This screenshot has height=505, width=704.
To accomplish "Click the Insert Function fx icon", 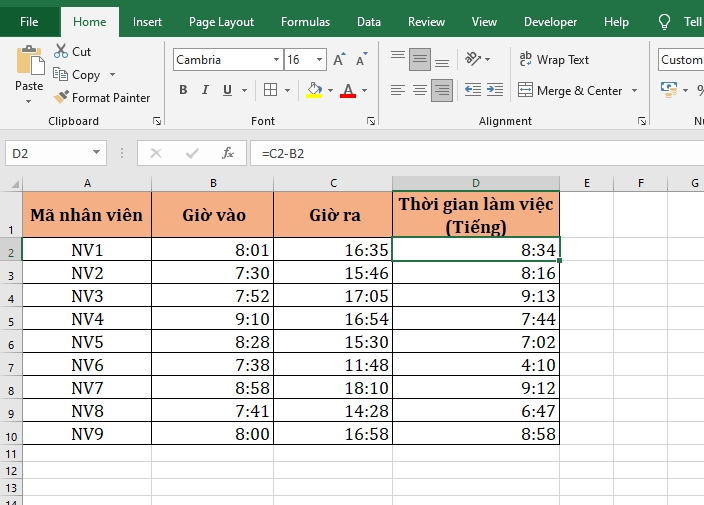I will [228, 153].
